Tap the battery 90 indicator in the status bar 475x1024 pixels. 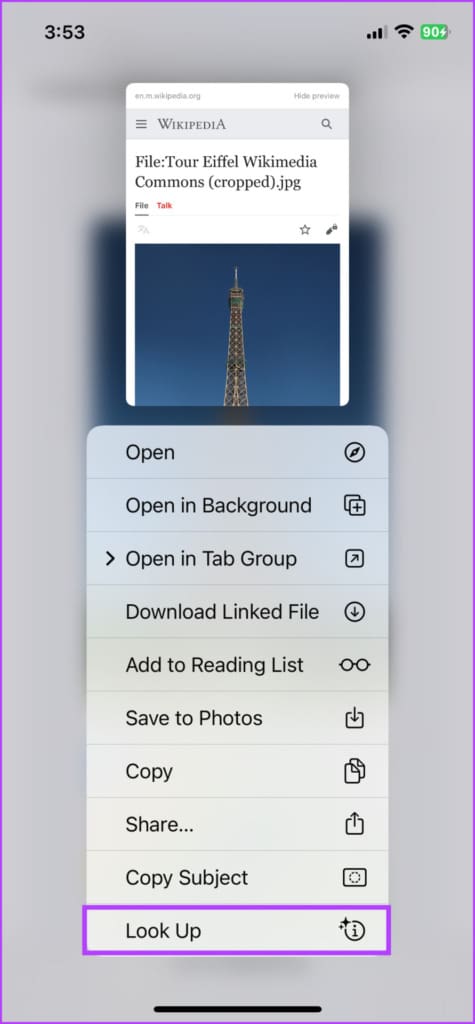pos(434,32)
